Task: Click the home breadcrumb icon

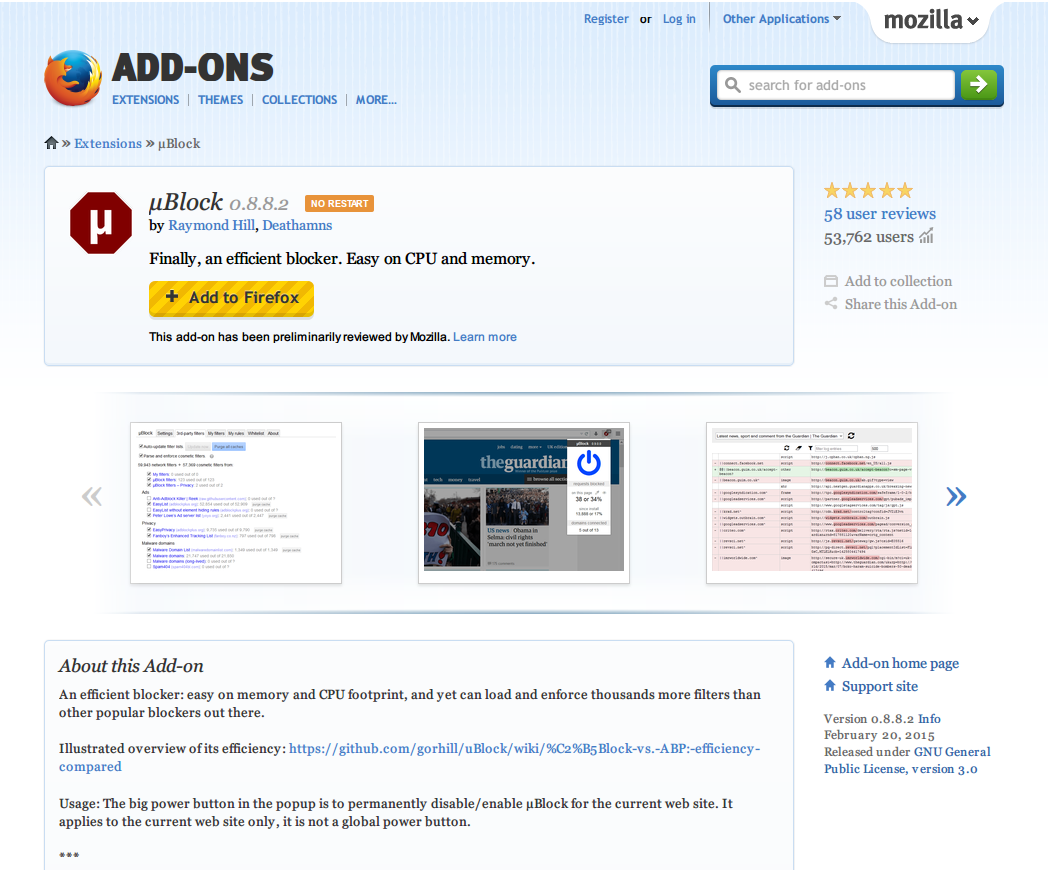Action: click(x=51, y=142)
